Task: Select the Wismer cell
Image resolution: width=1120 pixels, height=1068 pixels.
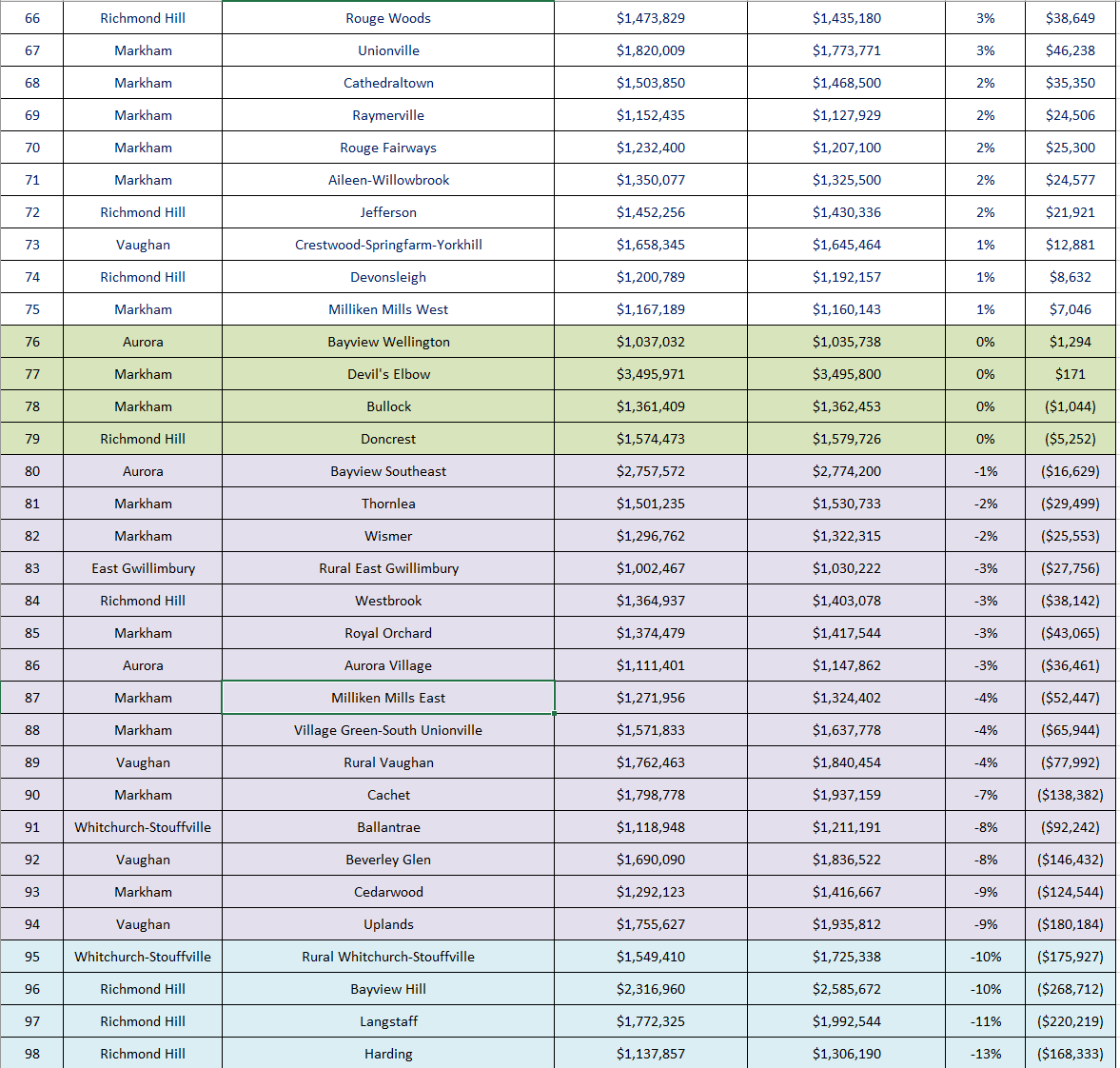Action: [x=388, y=536]
